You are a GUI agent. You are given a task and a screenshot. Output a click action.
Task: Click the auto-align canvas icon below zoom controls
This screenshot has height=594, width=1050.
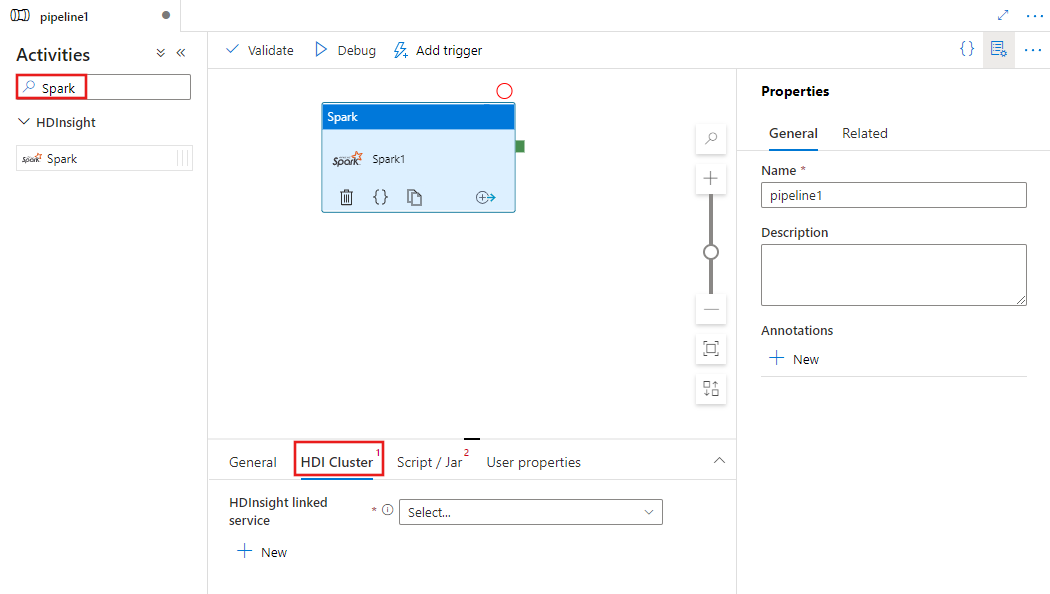tap(710, 389)
